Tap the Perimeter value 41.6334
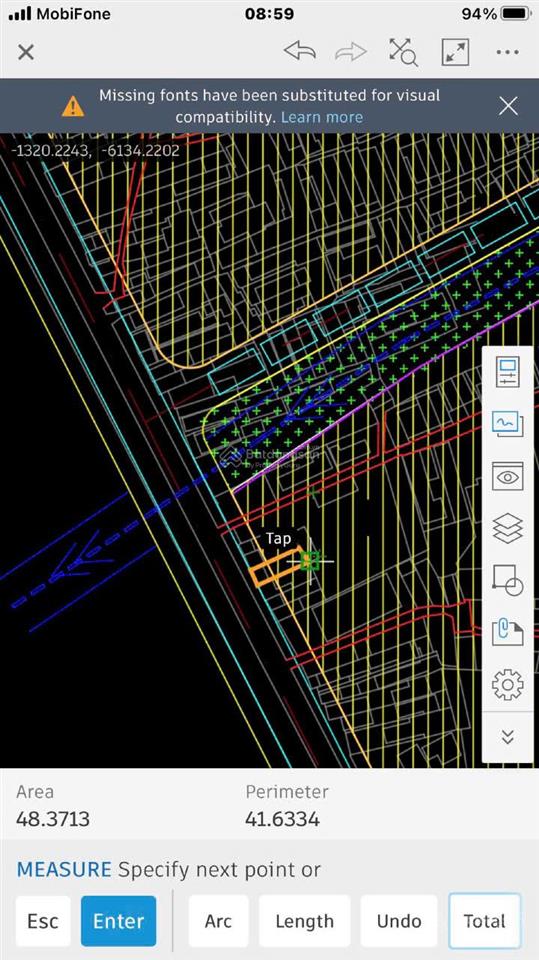The width and height of the screenshot is (539, 960). (x=282, y=819)
